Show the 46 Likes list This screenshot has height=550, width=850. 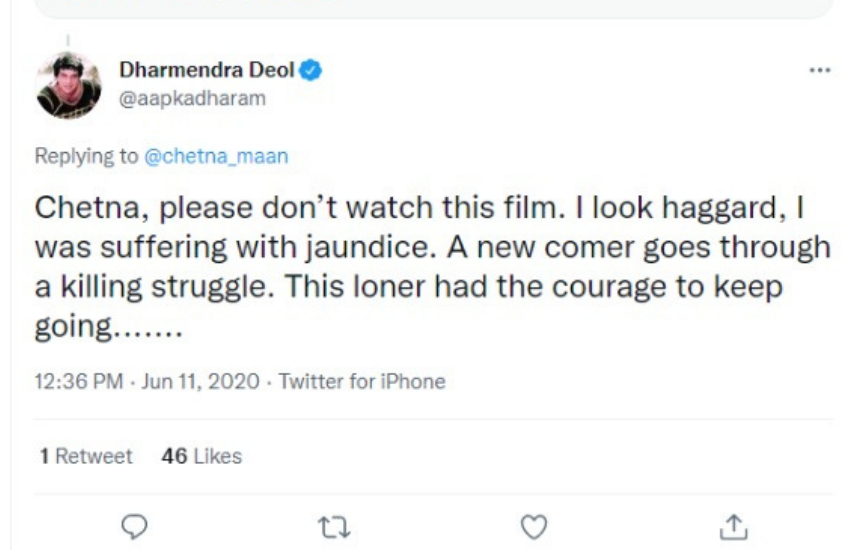pyautogui.click(x=201, y=456)
